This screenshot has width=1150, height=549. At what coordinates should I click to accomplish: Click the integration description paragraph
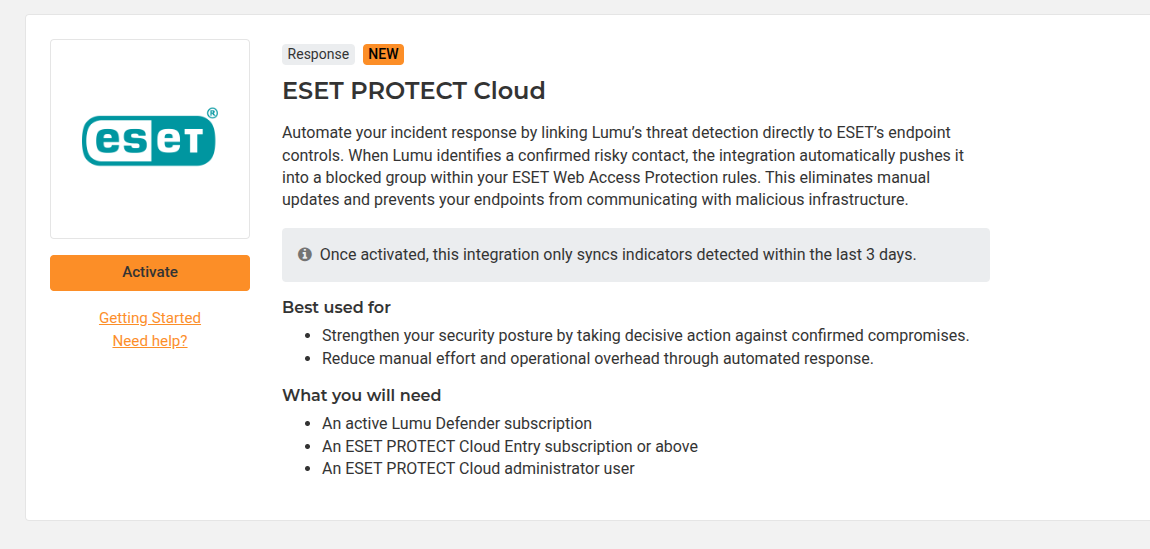(x=632, y=166)
